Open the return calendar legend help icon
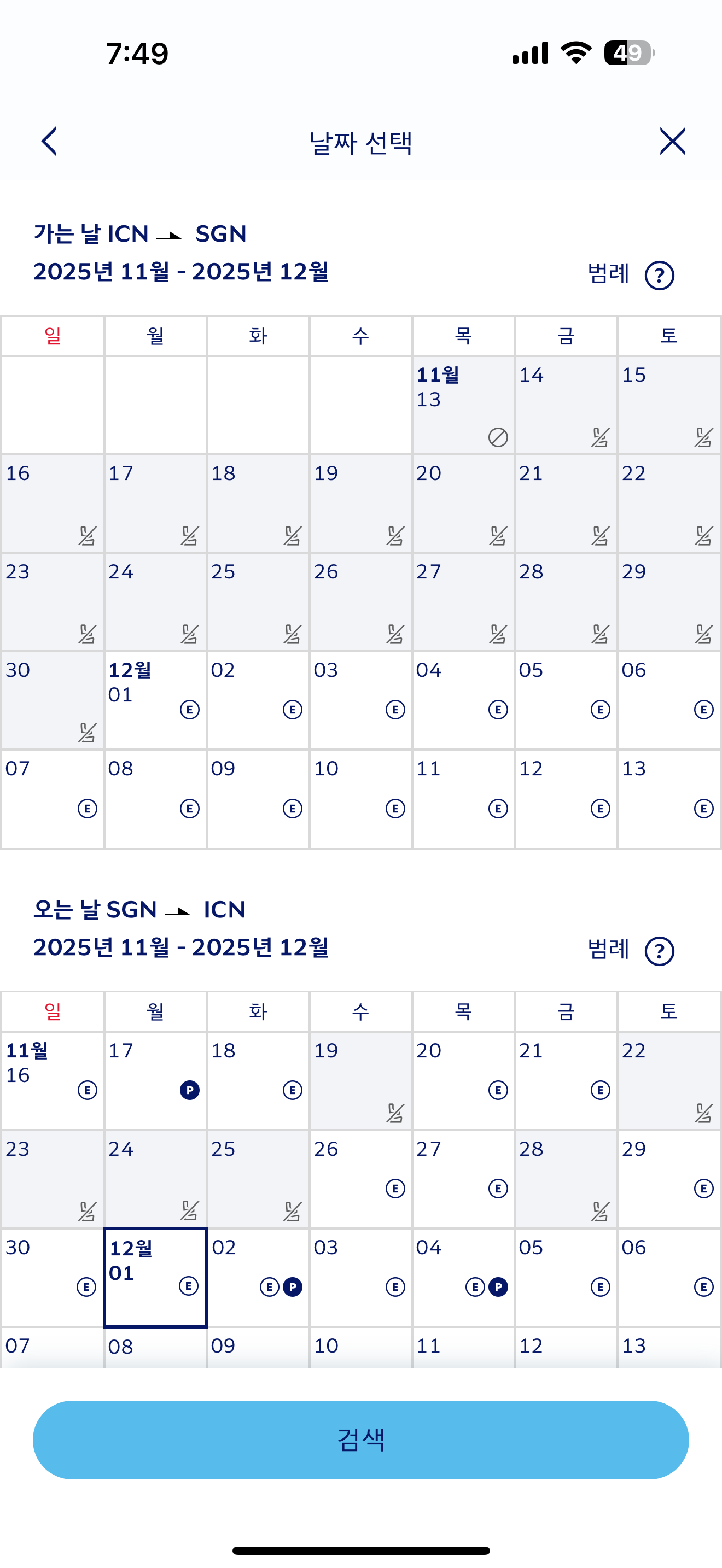 (659, 951)
